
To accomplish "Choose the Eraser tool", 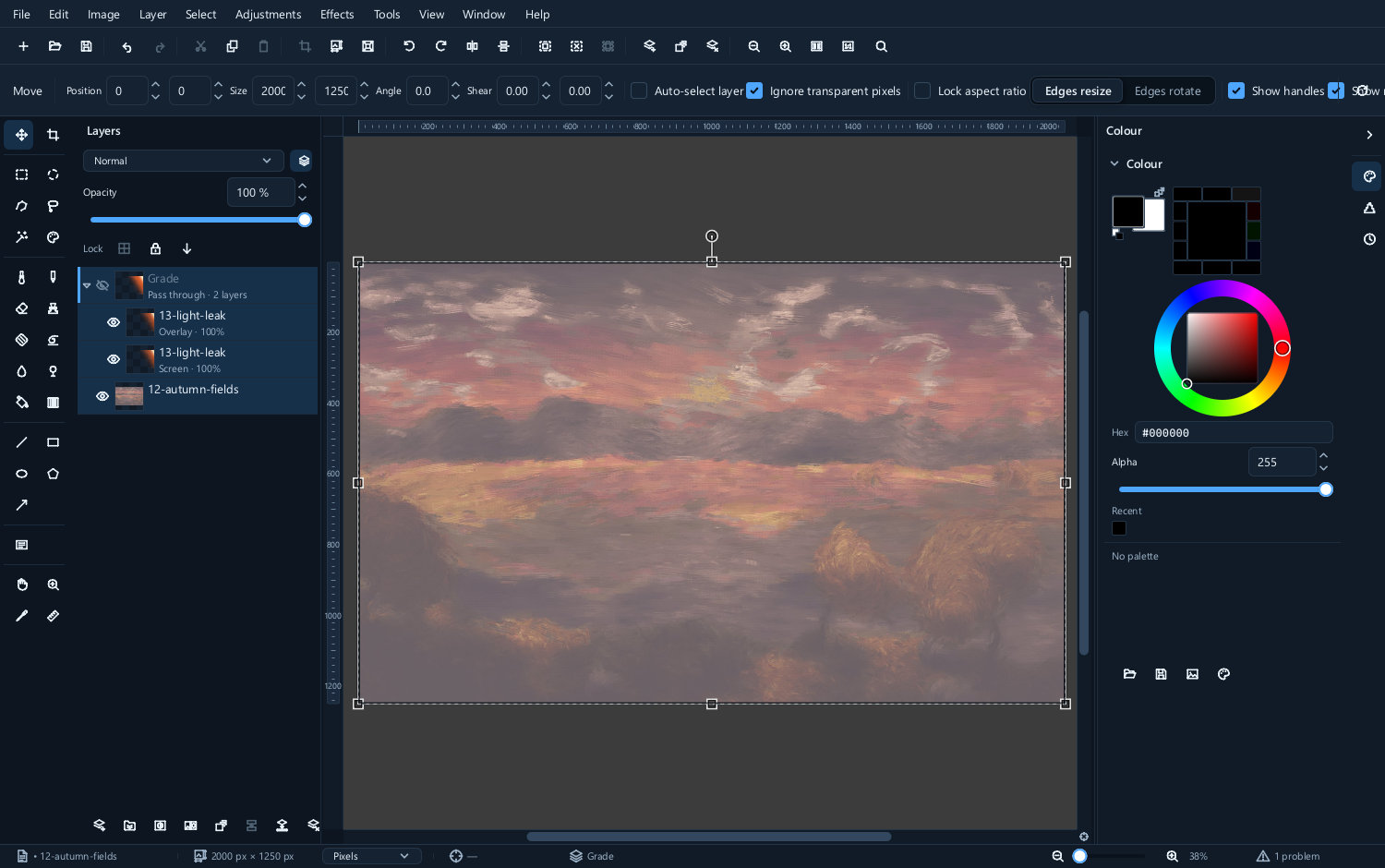I will 21,308.
